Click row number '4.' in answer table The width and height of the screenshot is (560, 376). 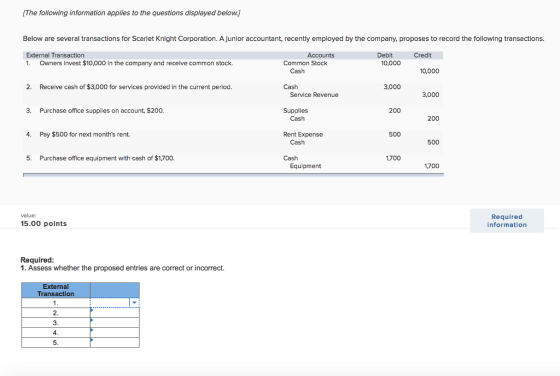(56, 332)
